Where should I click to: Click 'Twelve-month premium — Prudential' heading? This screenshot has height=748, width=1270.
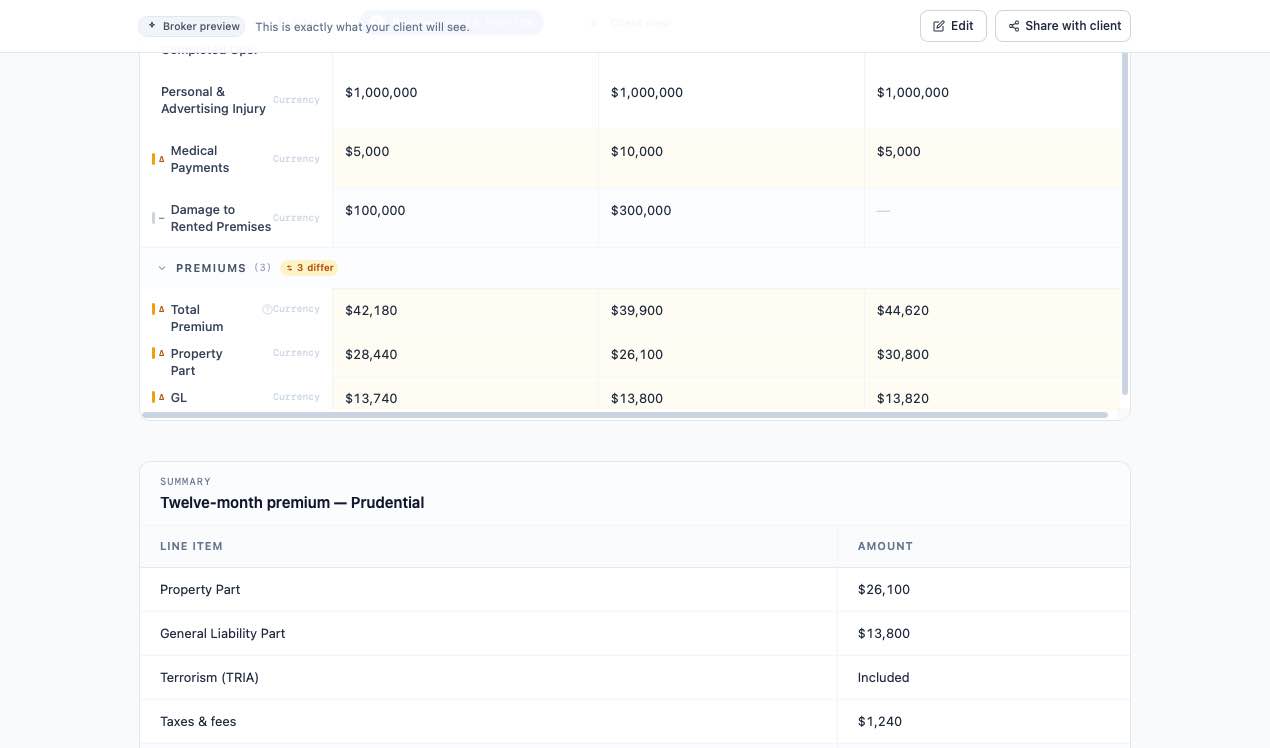tap(292, 503)
